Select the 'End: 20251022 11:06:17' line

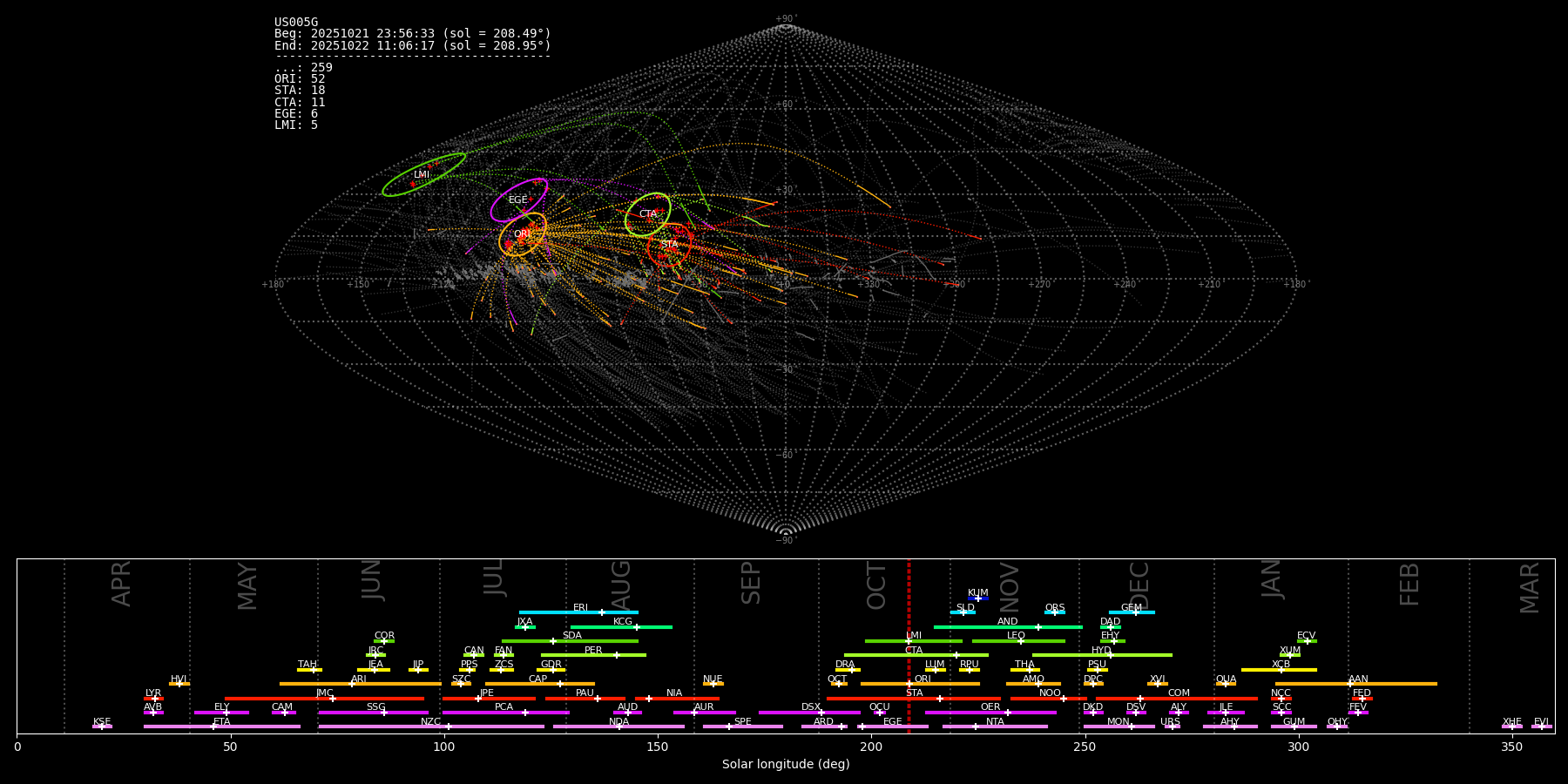[413, 45]
